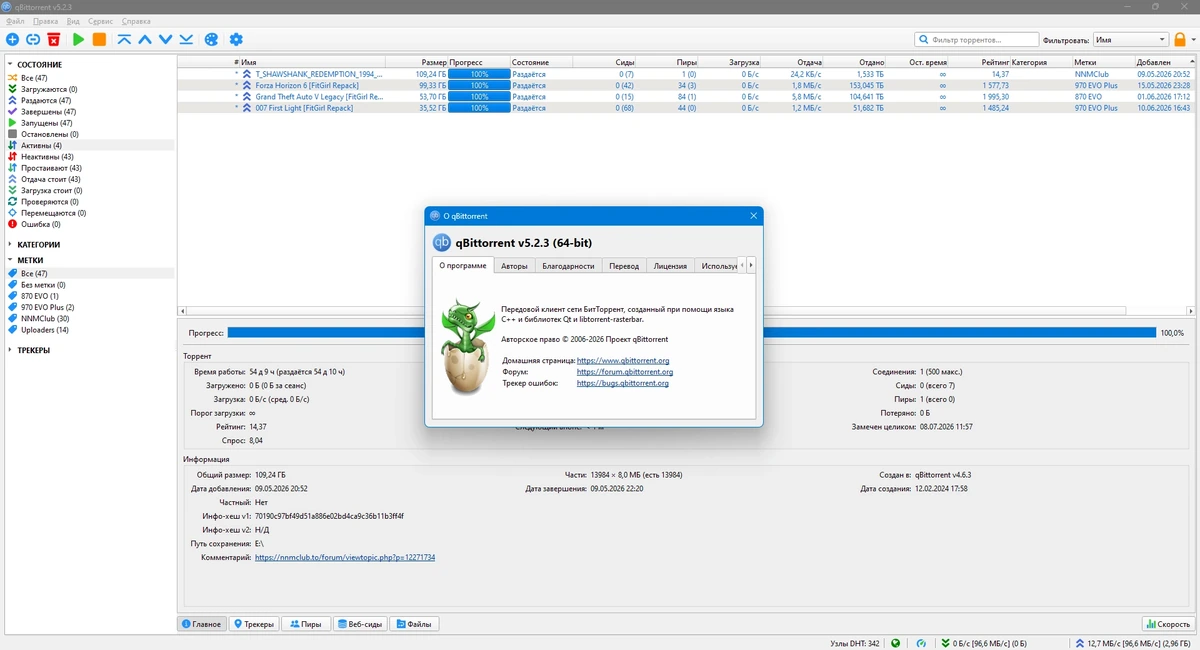Switch to the Перевод tab
This screenshot has width=1200, height=650.
[x=623, y=266]
